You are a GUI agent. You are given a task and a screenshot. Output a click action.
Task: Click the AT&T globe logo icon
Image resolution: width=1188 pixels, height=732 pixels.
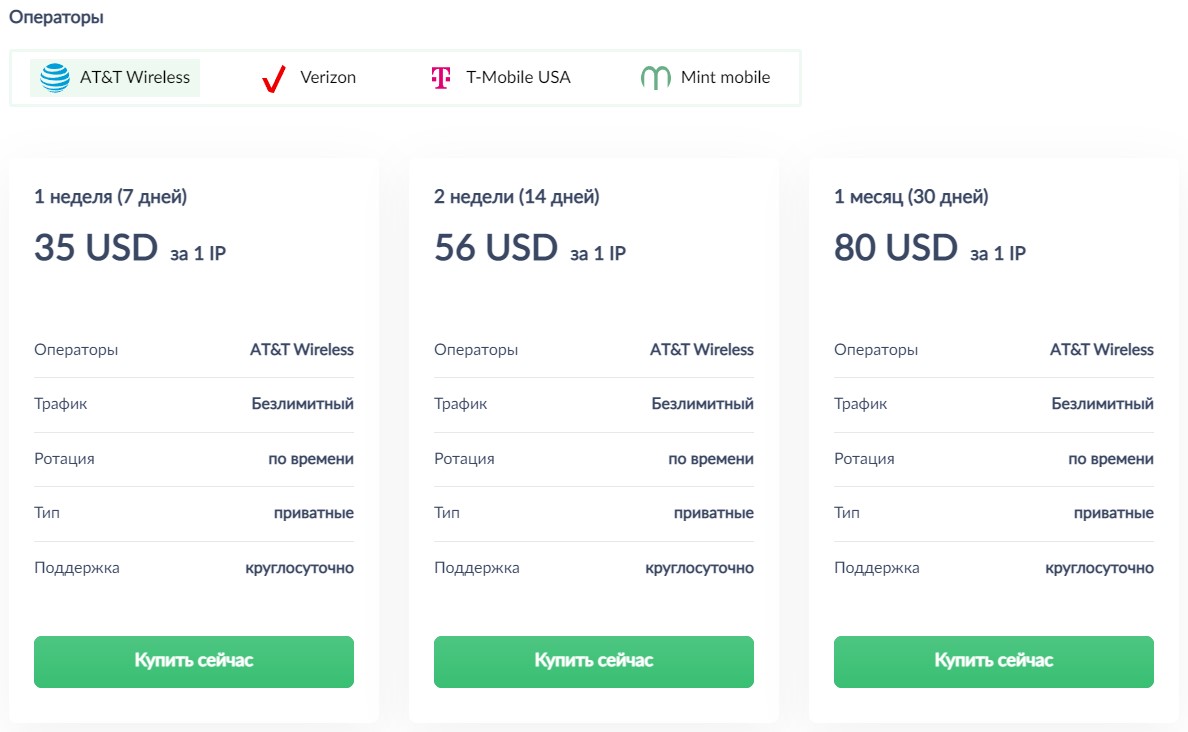coord(55,77)
